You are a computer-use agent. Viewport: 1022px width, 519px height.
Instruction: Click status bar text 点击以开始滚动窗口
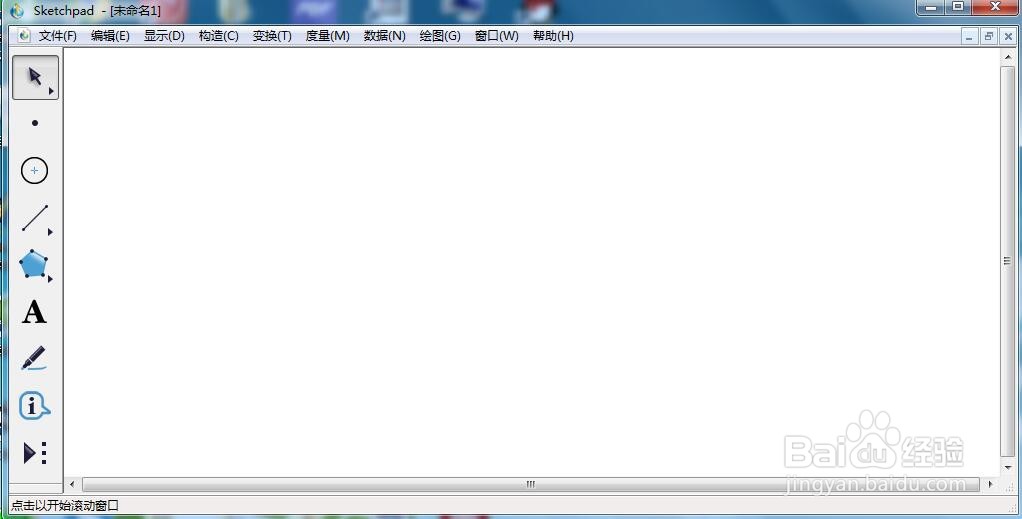pos(65,505)
